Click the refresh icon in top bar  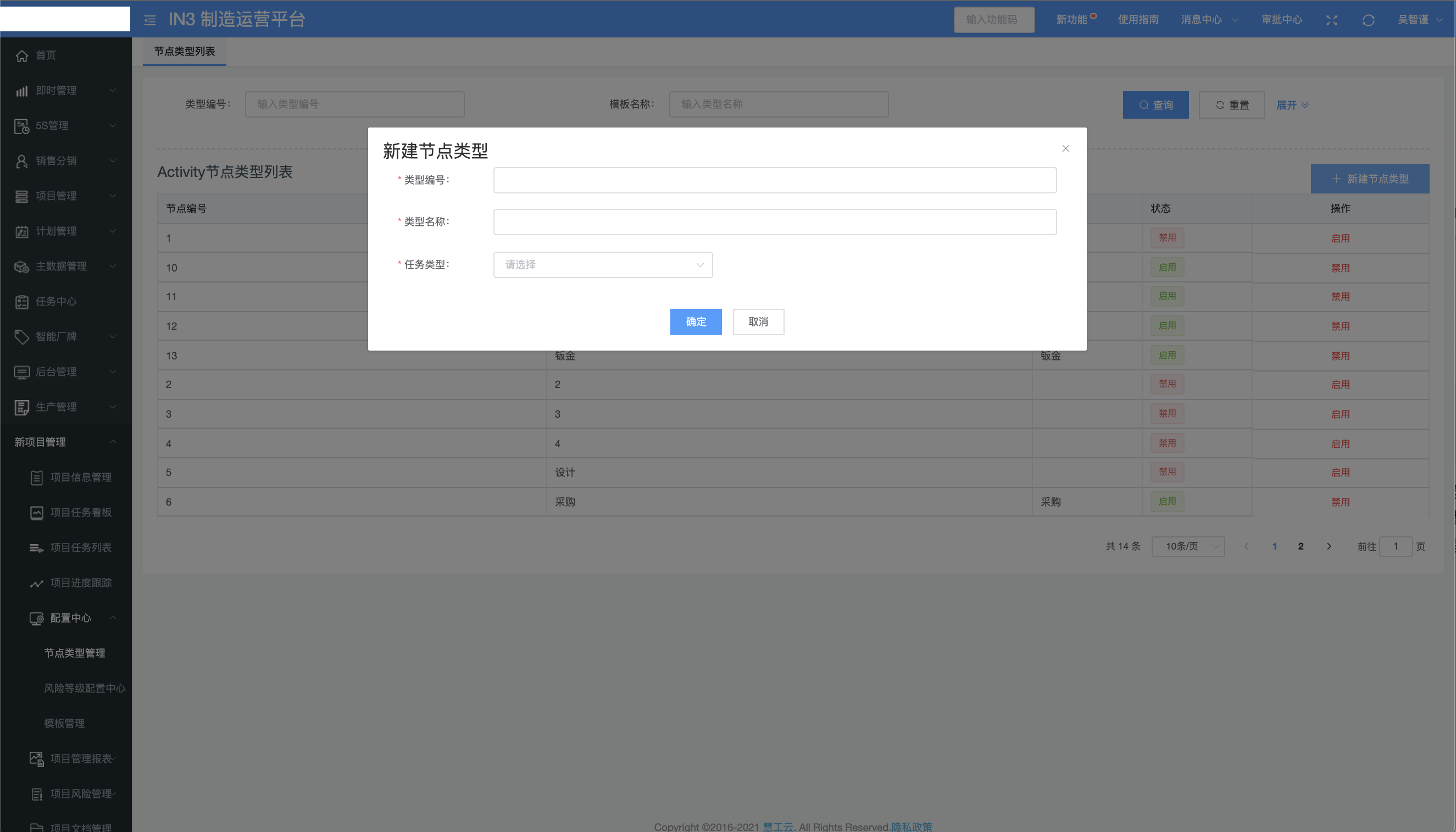point(1368,20)
